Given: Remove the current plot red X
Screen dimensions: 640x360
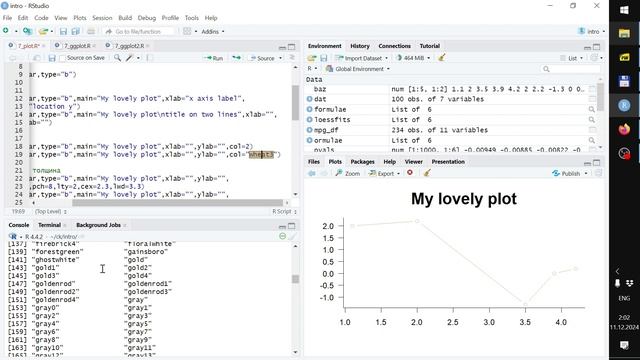Looking at the screenshot, I should (410, 173).
